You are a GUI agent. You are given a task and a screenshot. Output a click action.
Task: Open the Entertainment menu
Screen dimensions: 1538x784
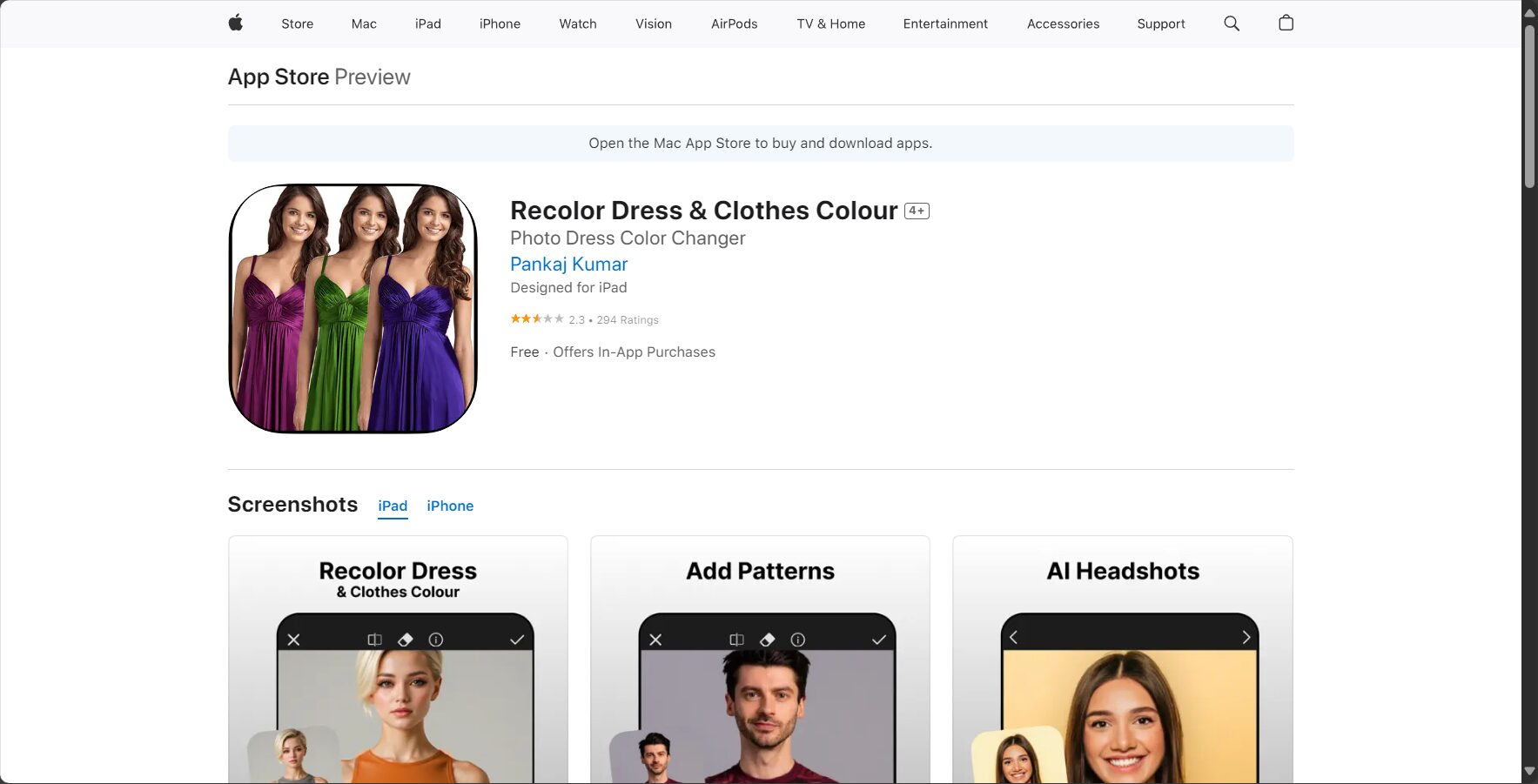pyautogui.click(x=945, y=23)
